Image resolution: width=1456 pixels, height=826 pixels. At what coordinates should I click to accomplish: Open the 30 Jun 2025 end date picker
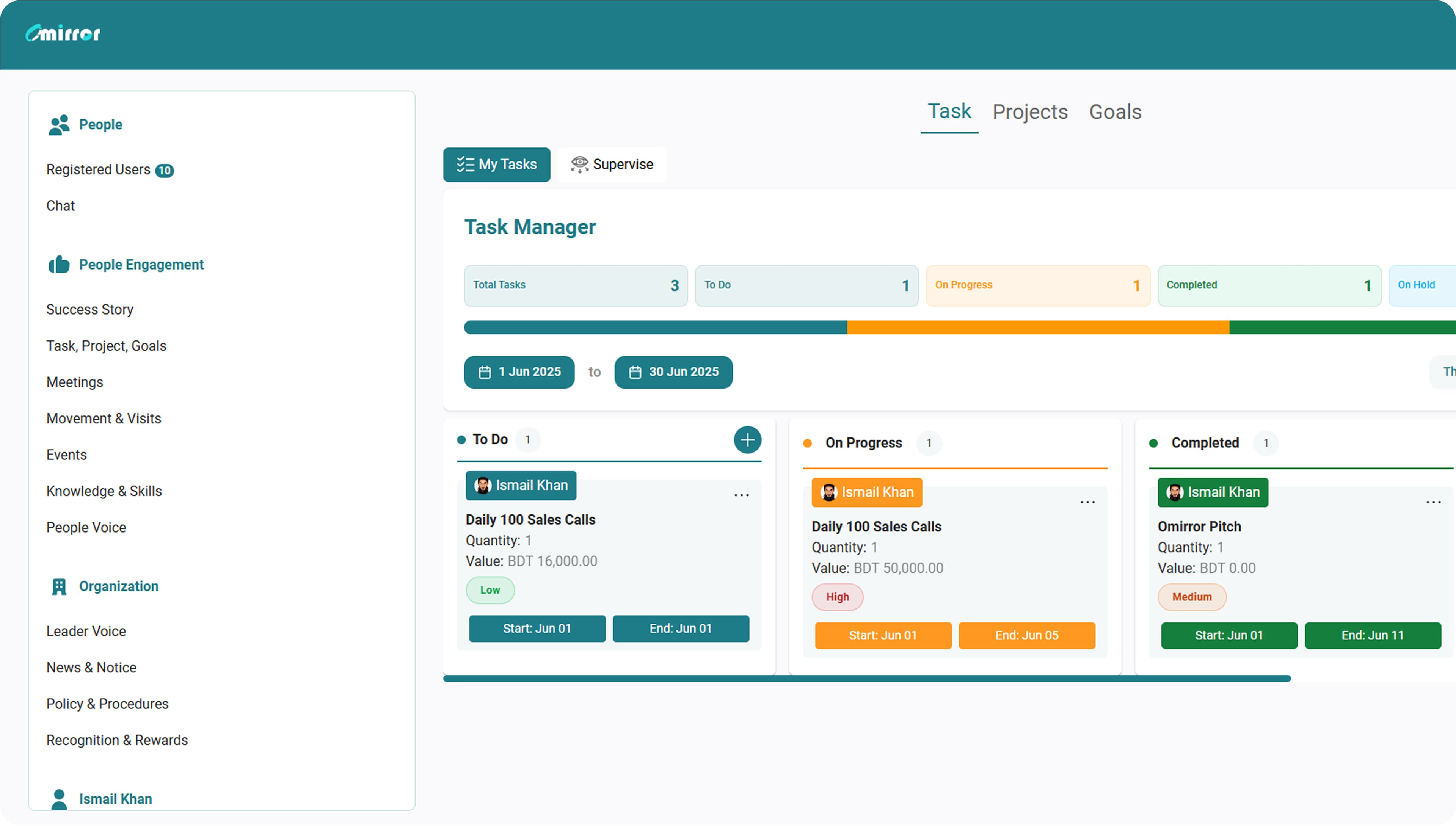coord(673,372)
